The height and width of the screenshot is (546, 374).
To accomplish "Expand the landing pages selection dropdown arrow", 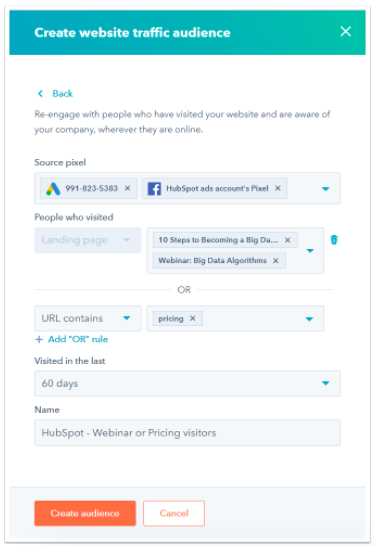I will tap(310, 250).
